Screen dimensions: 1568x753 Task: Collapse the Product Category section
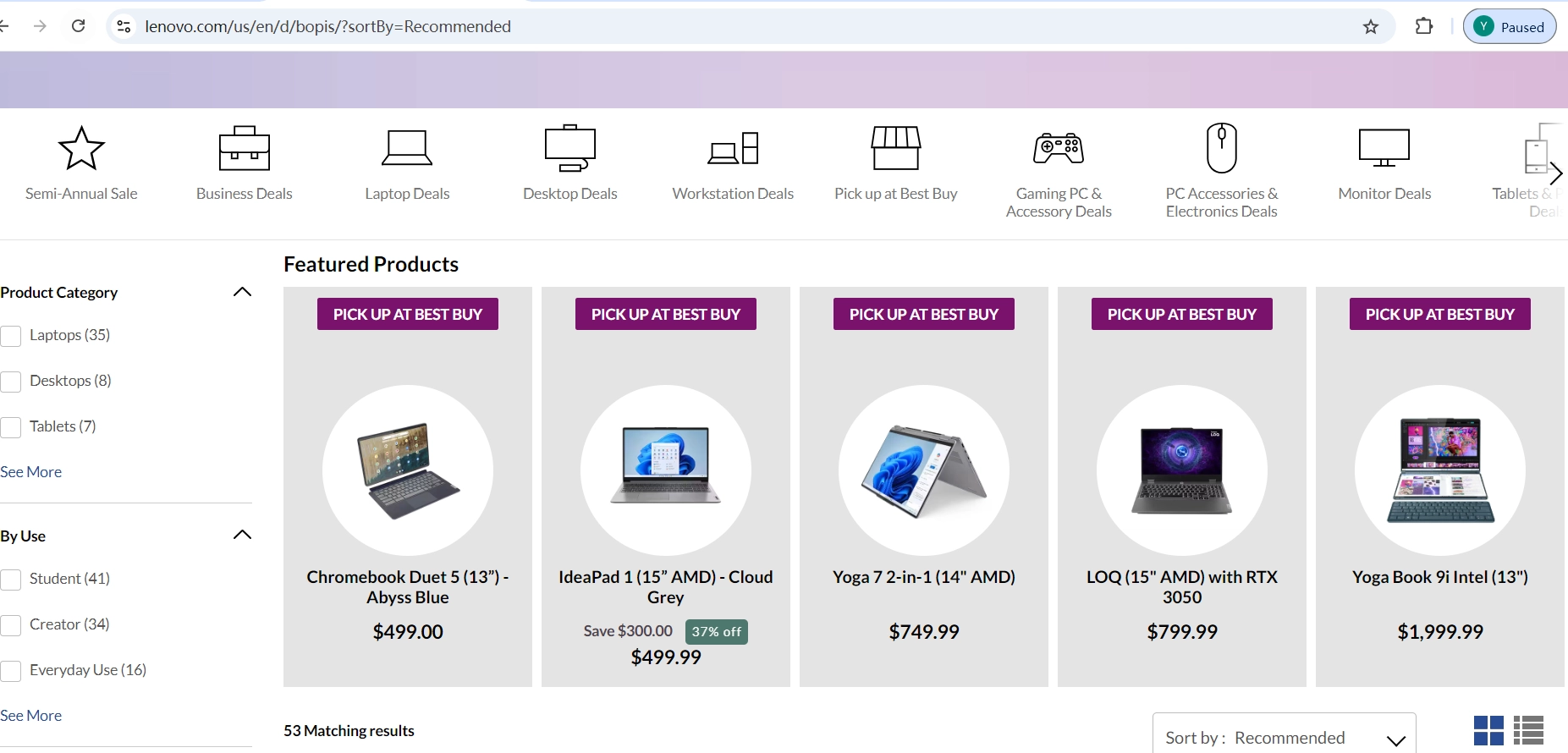(x=242, y=292)
